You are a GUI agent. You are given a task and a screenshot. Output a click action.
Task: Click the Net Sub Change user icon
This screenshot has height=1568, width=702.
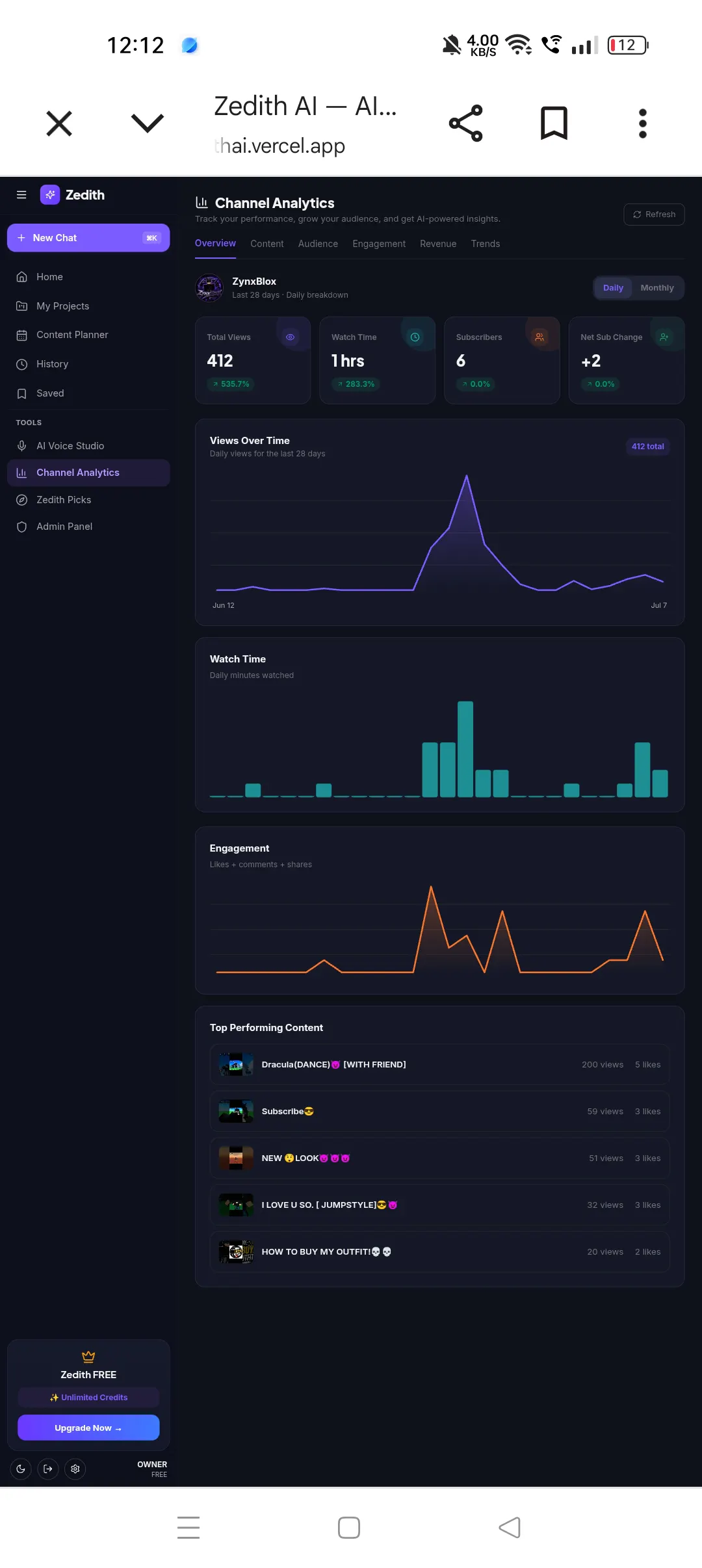click(664, 337)
